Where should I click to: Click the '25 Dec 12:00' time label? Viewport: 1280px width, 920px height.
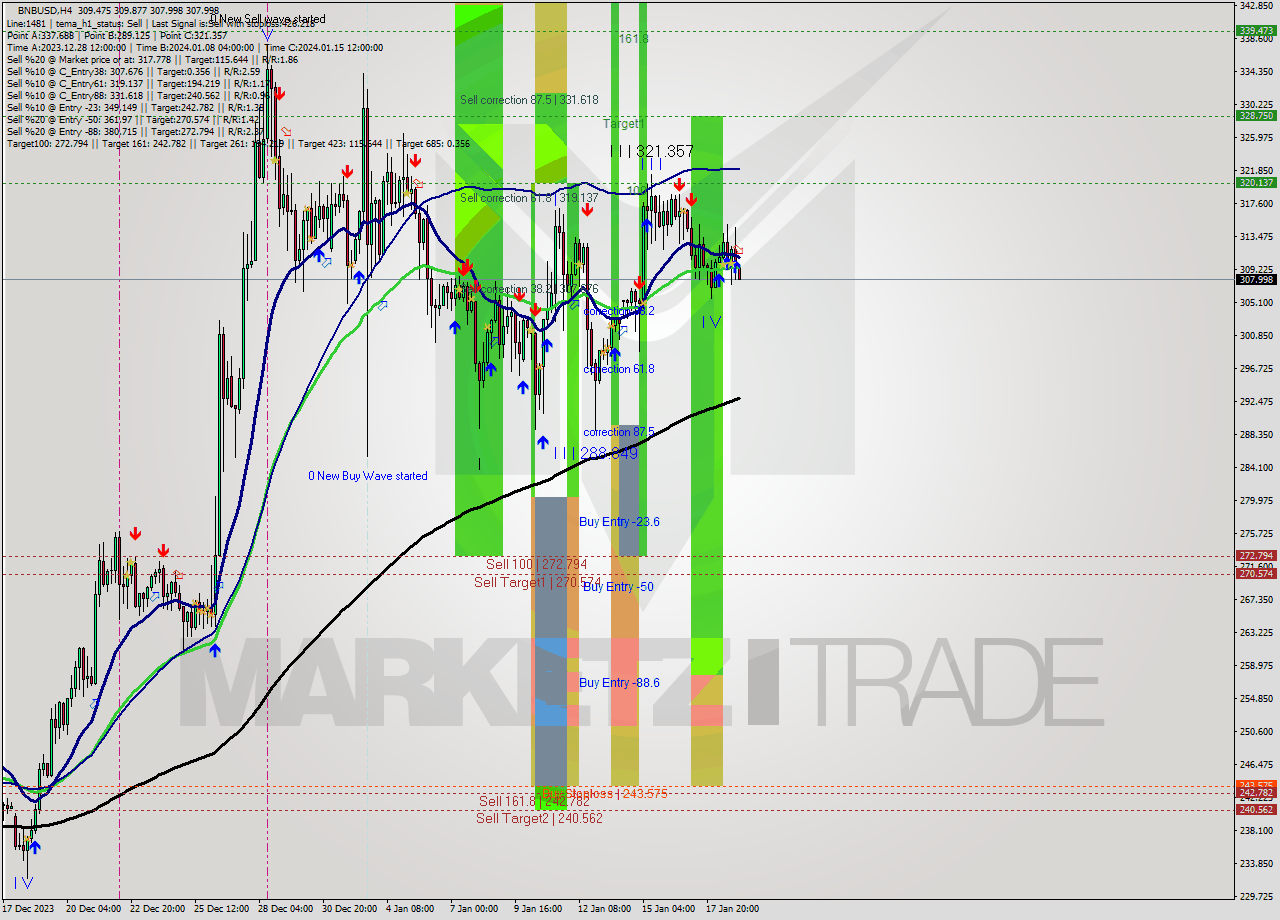coord(222,909)
